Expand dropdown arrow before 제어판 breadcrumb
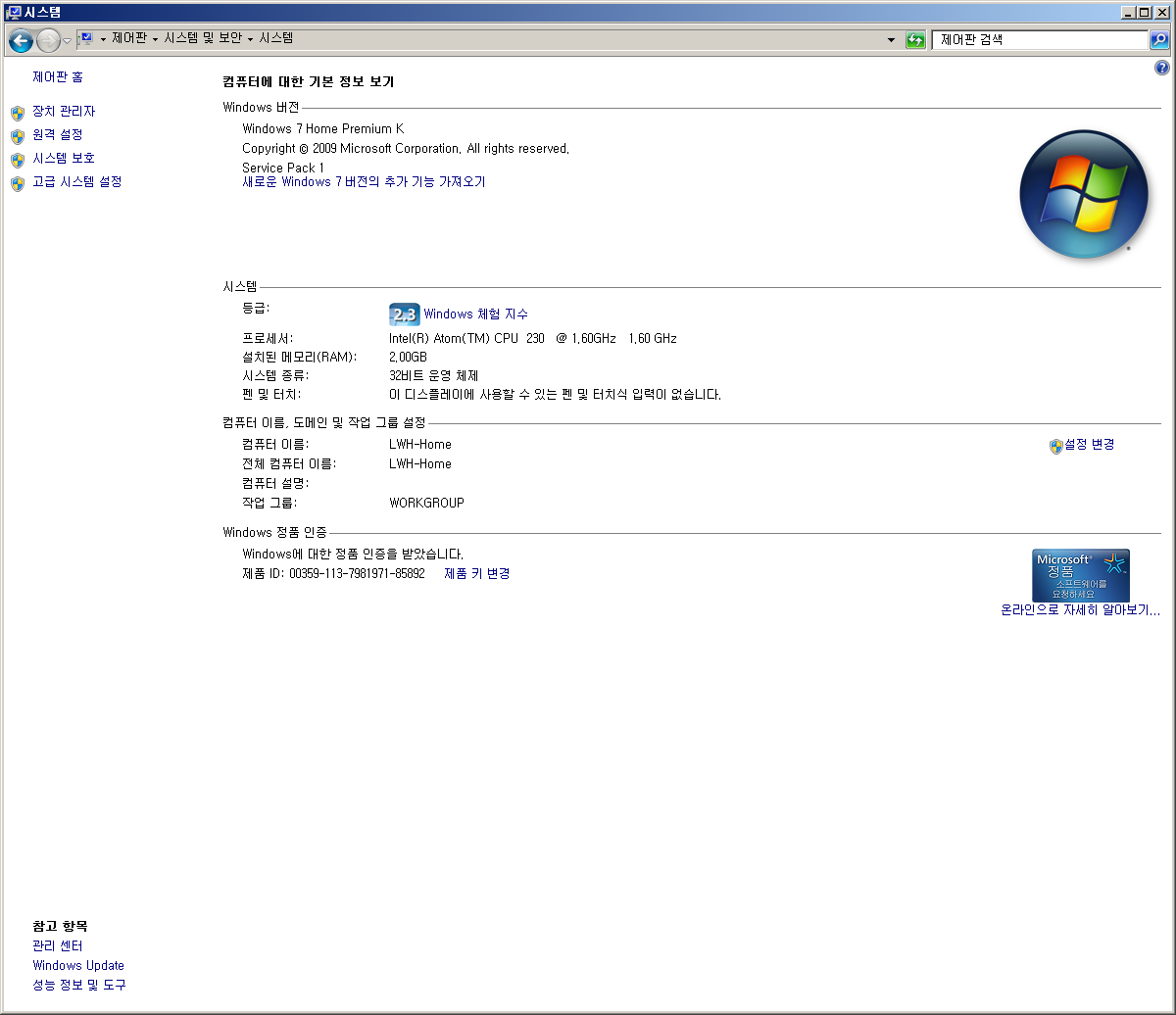This screenshot has height=1015, width=1176. coord(103,40)
